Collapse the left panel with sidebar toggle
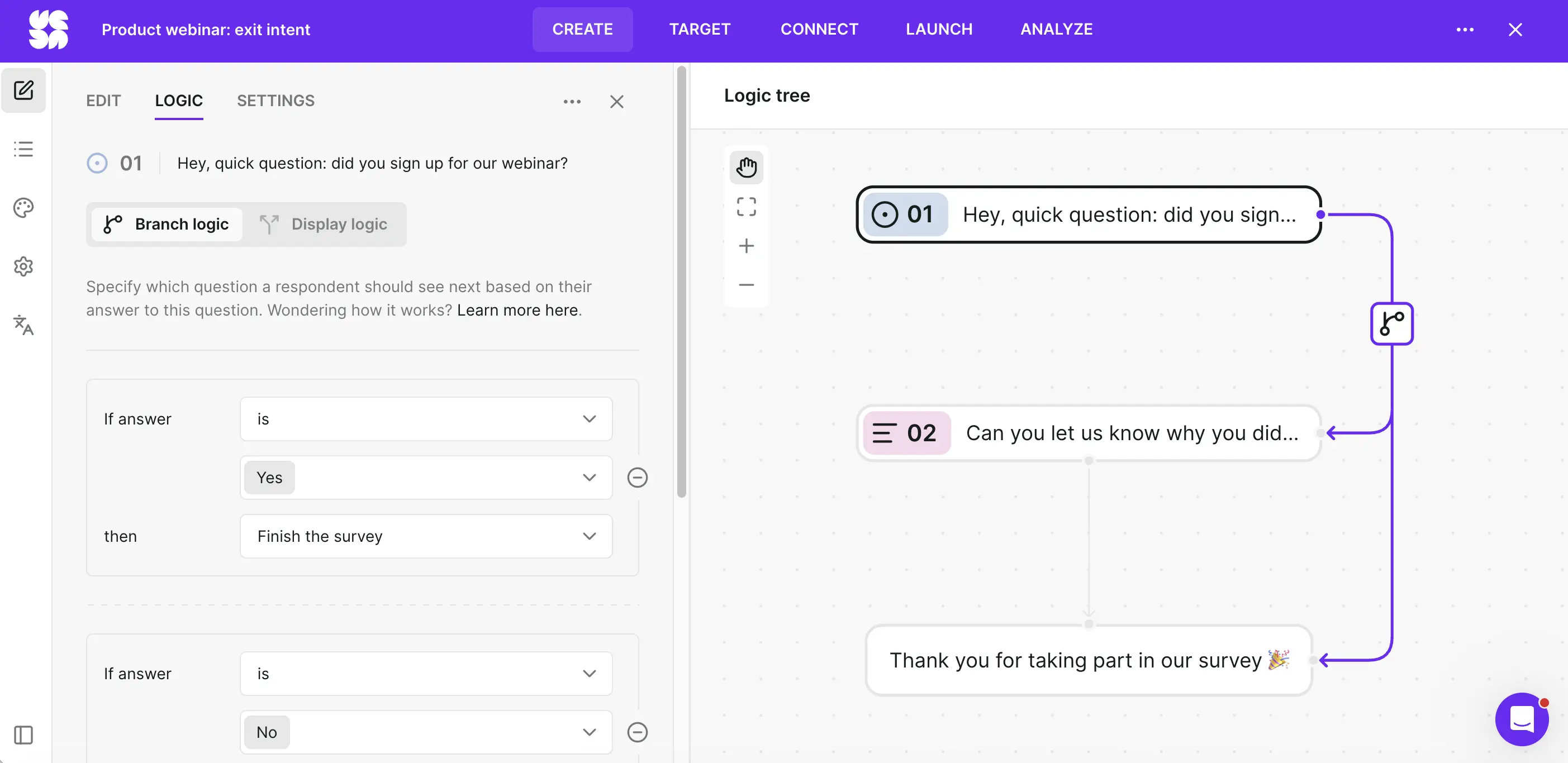The image size is (1568, 763). (23, 735)
